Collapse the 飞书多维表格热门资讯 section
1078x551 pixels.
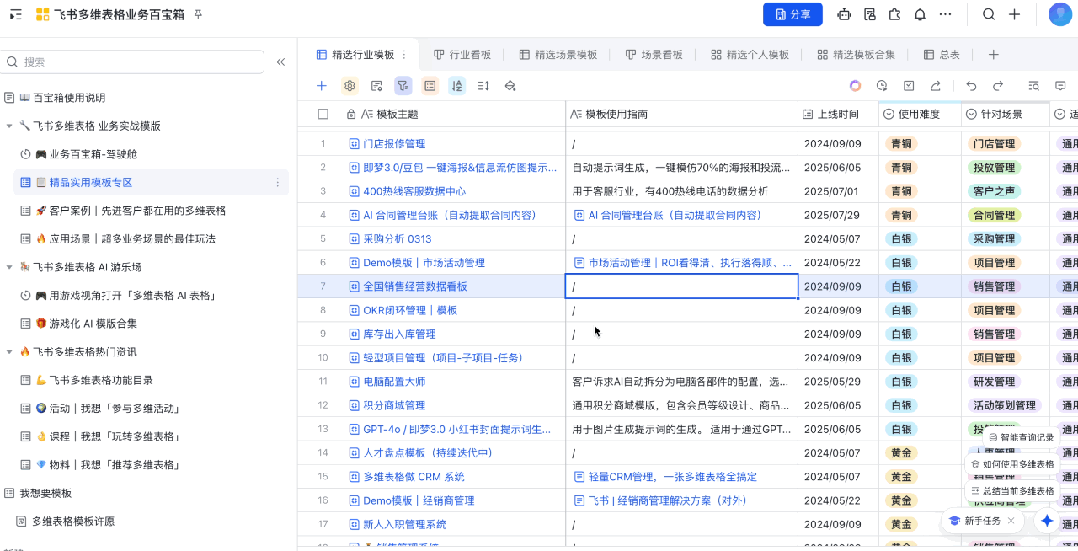coord(10,352)
